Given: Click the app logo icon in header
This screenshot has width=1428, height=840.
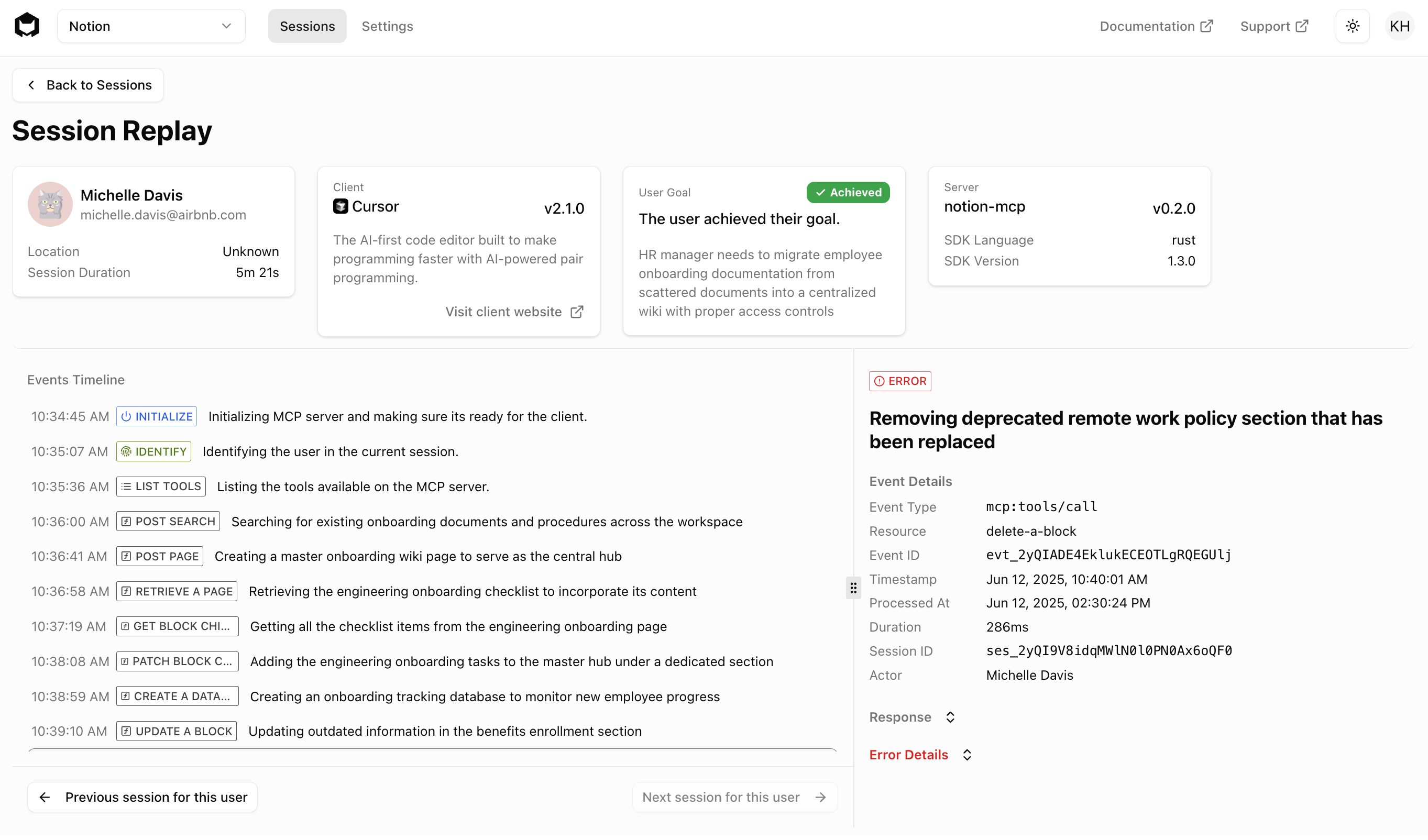Looking at the screenshot, I should (27, 26).
